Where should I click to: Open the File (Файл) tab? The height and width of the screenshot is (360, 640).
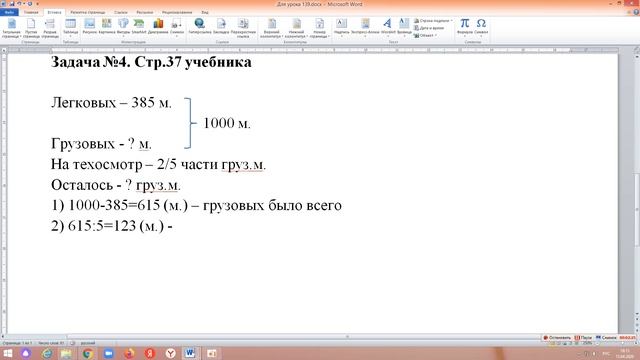pos(9,12)
